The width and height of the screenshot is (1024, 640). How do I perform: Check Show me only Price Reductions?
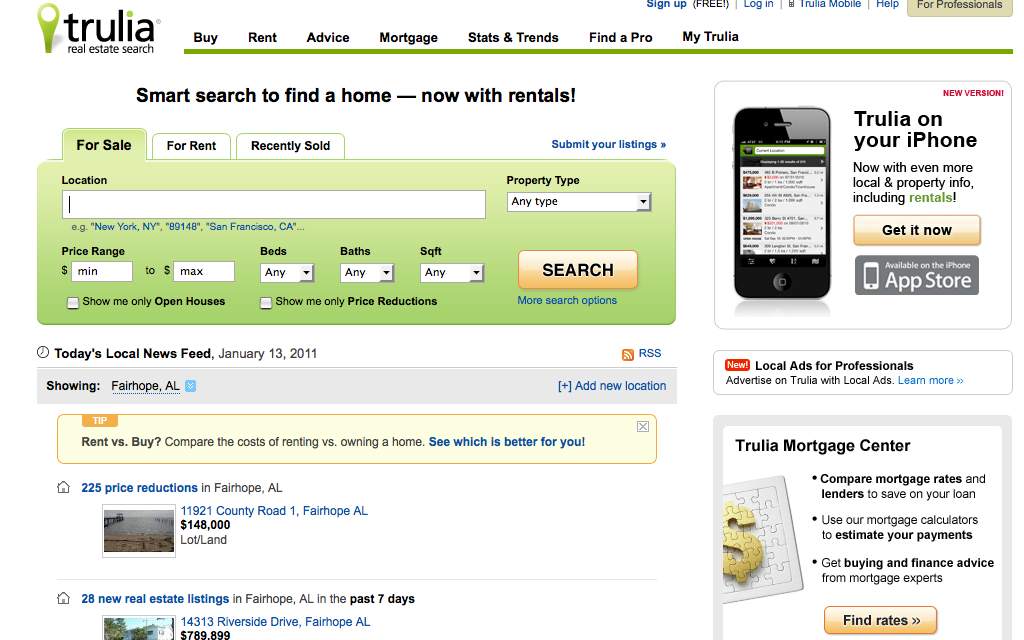266,302
